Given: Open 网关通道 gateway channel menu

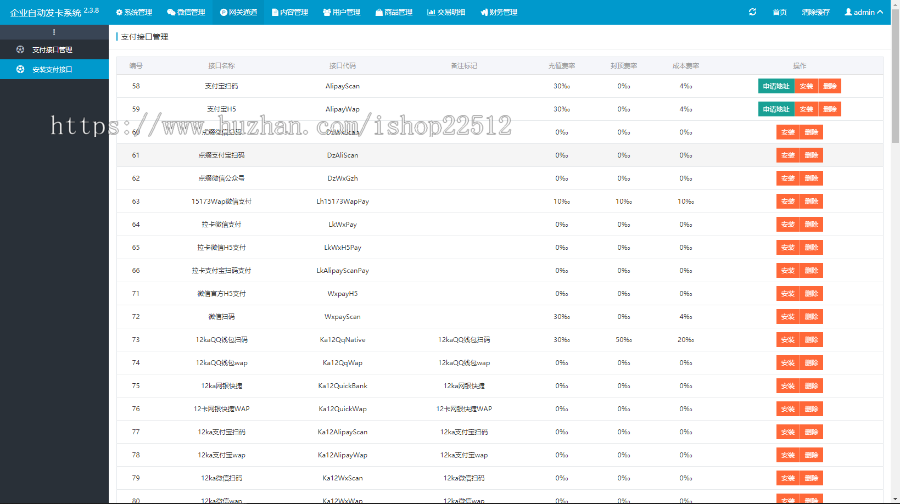Looking at the screenshot, I should (238, 12).
